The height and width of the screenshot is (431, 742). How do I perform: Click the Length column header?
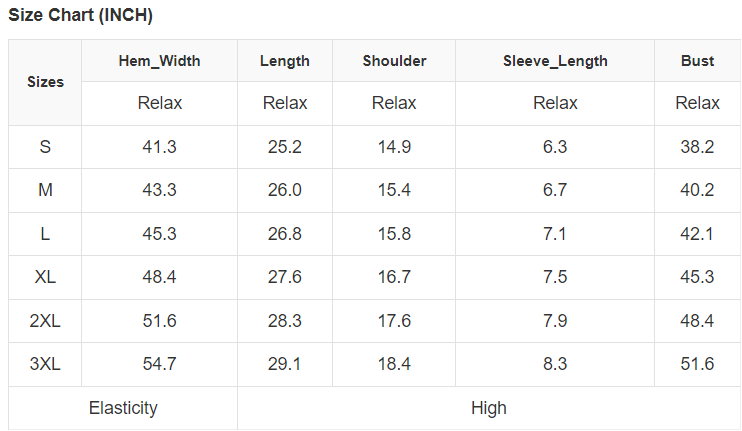click(285, 61)
